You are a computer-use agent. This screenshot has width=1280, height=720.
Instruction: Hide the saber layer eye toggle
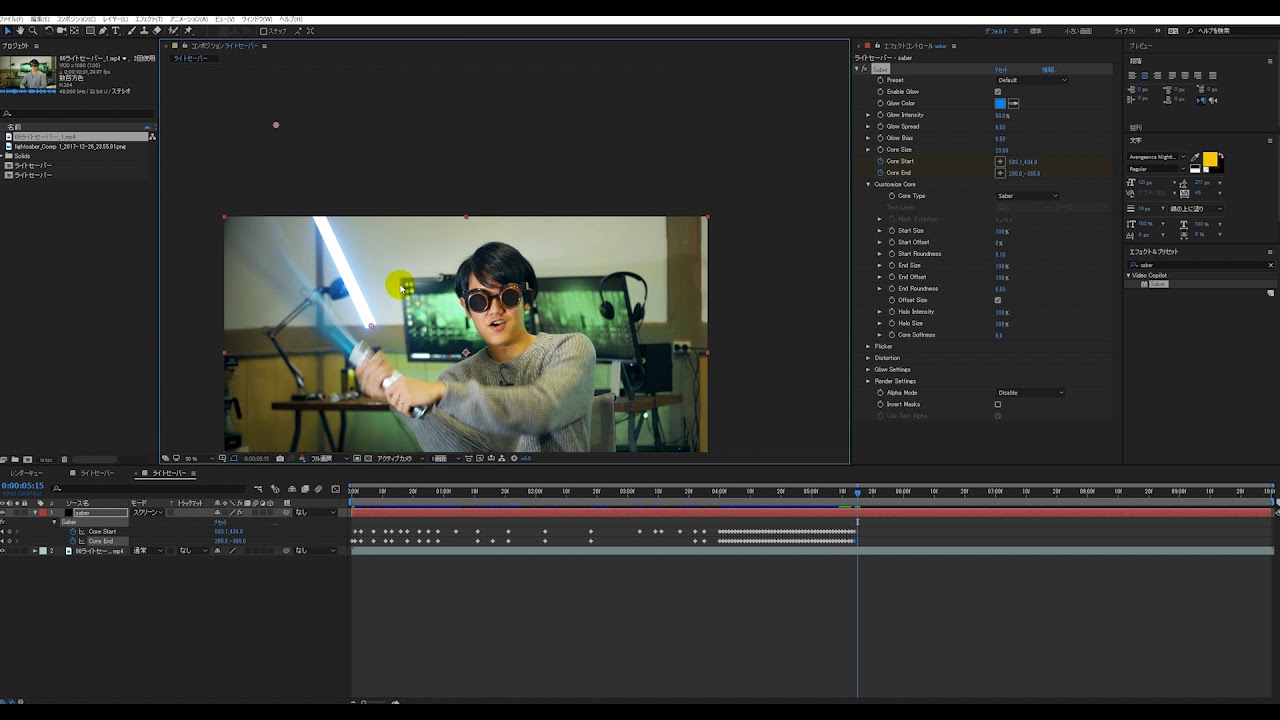[3, 512]
